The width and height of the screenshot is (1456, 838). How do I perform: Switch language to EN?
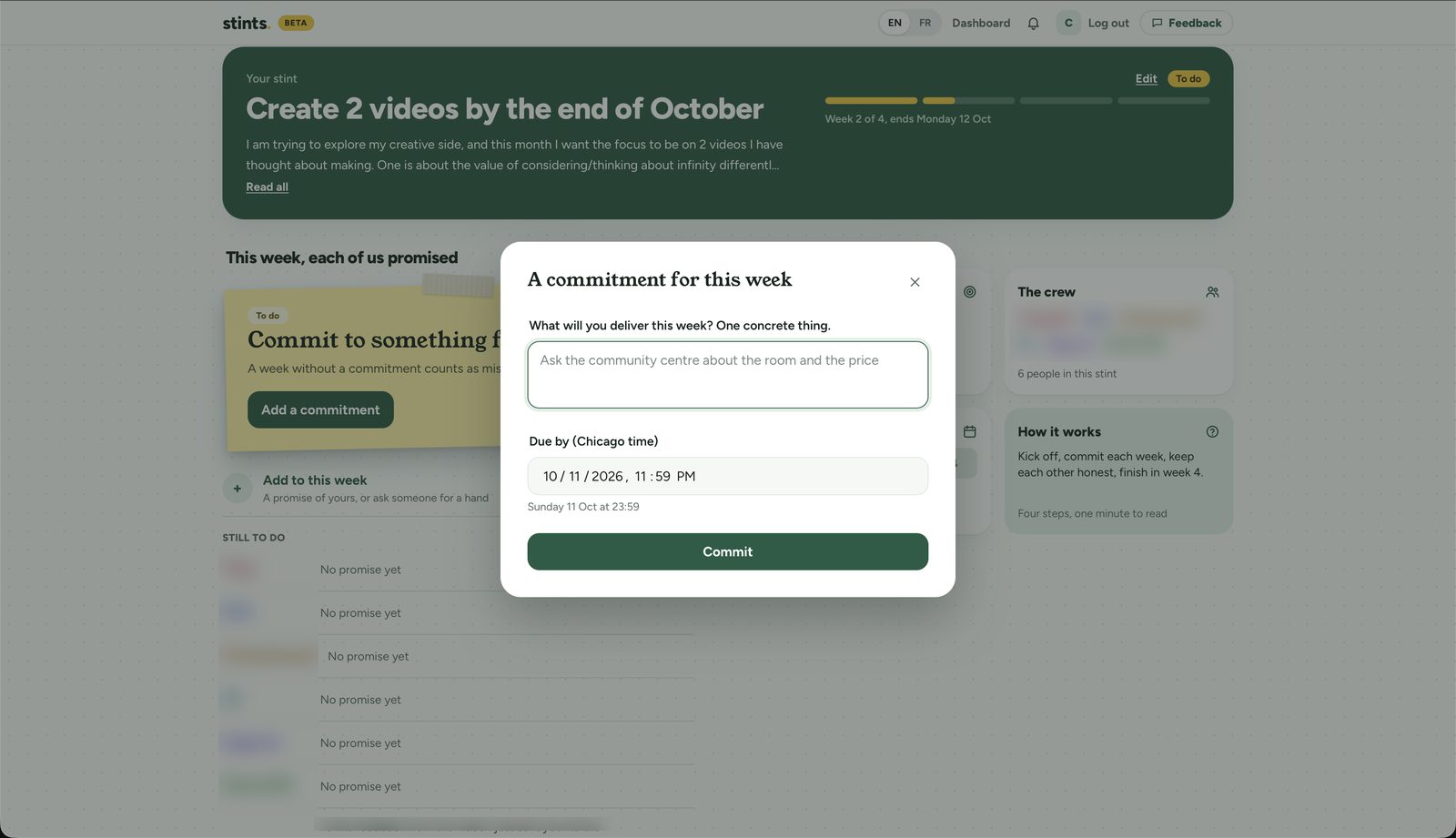(895, 23)
